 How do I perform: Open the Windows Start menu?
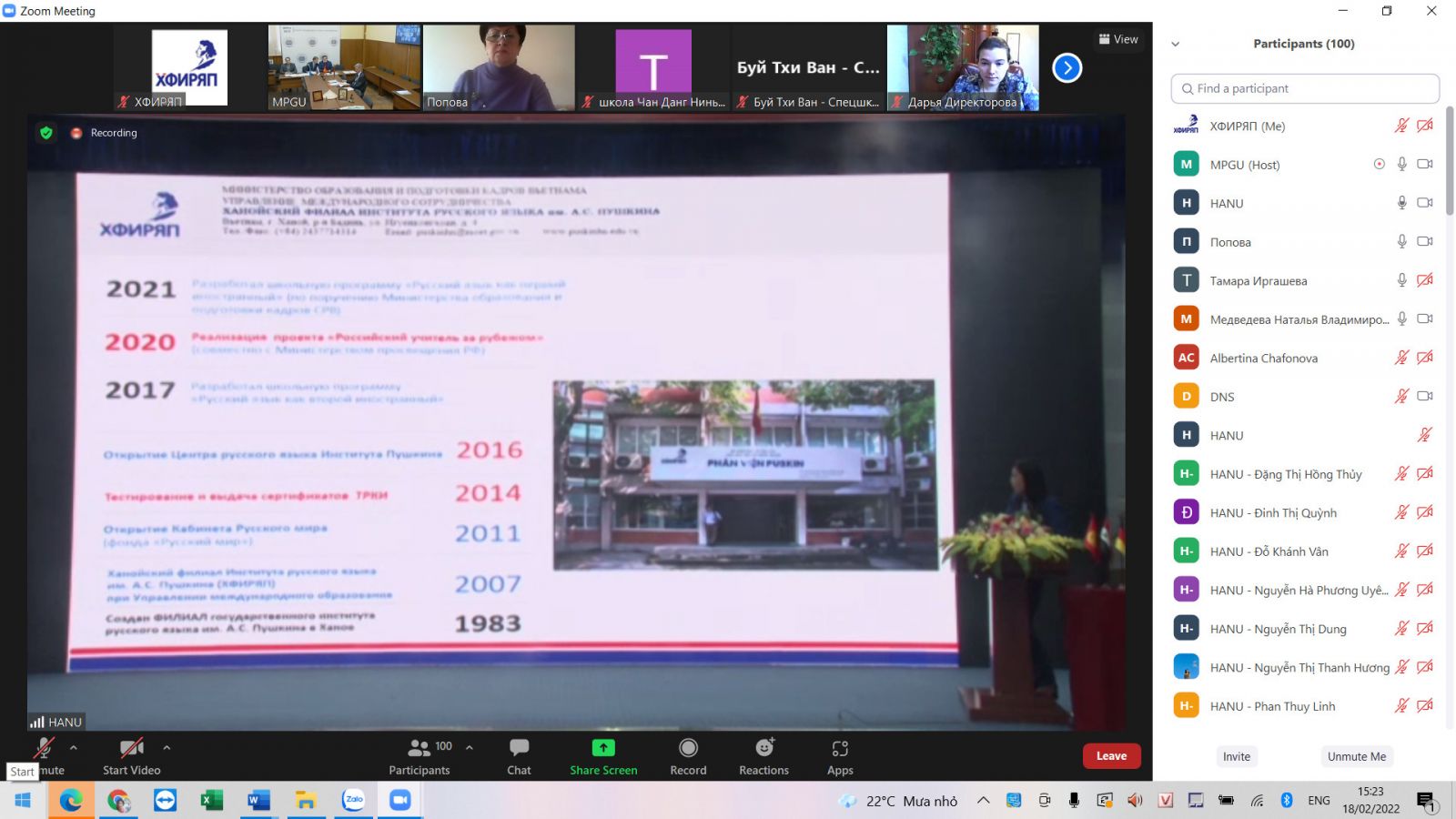tap(23, 801)
